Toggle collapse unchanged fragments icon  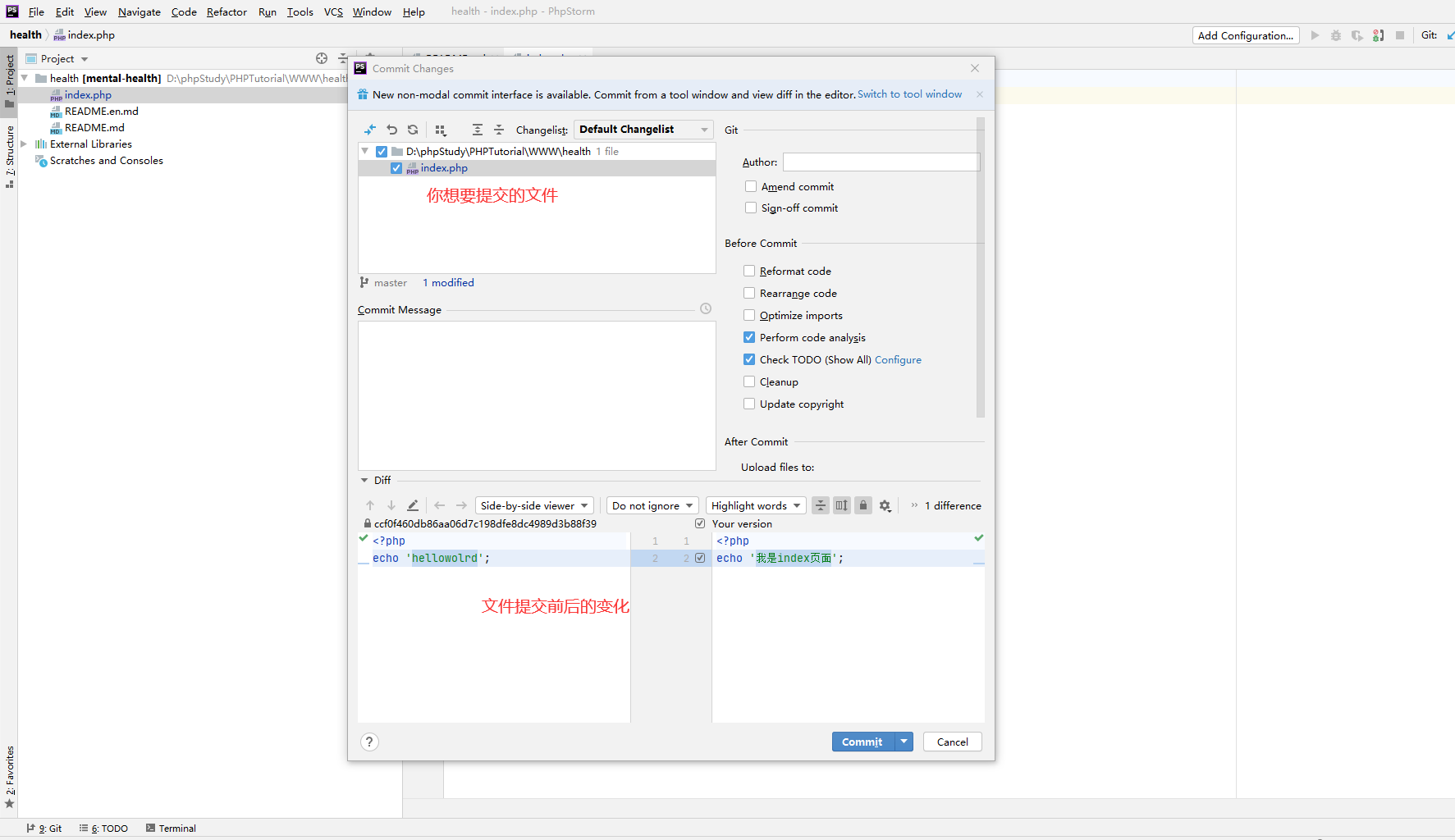821,505
